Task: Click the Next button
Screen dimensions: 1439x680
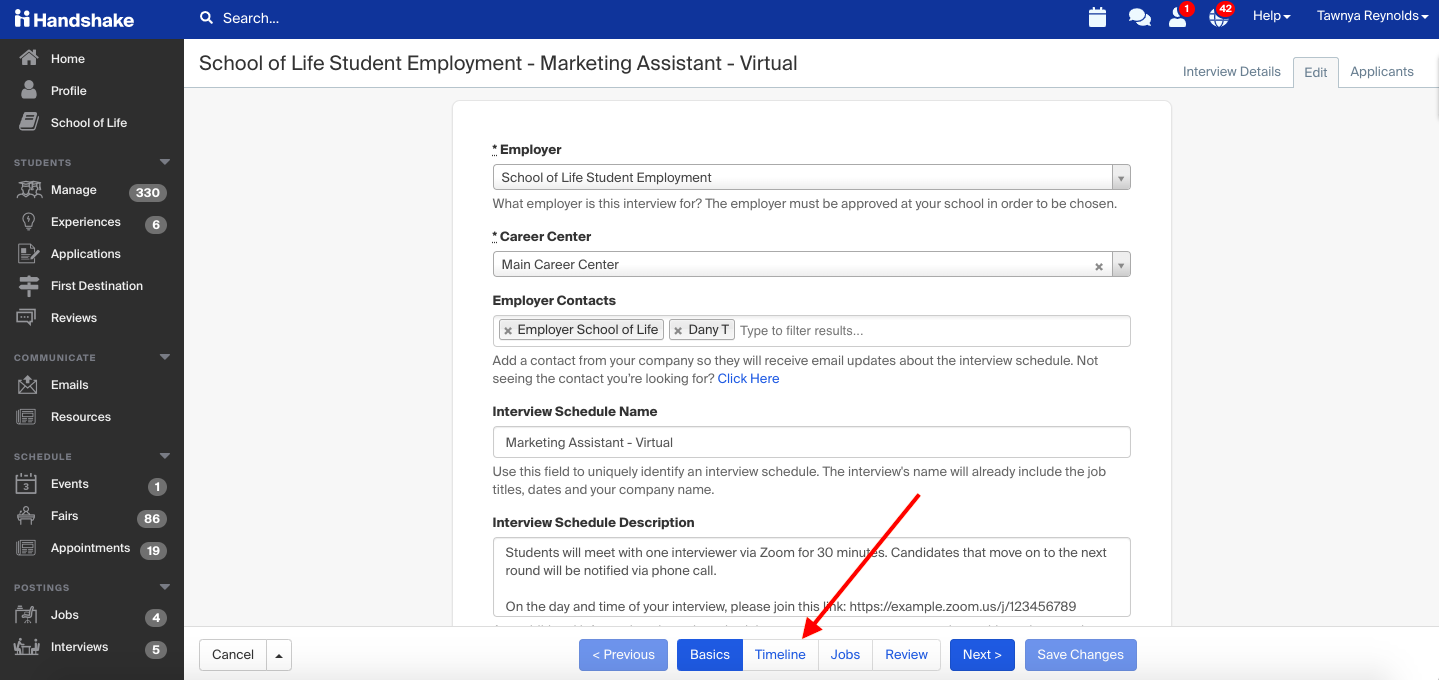Action: click(982, 655)
